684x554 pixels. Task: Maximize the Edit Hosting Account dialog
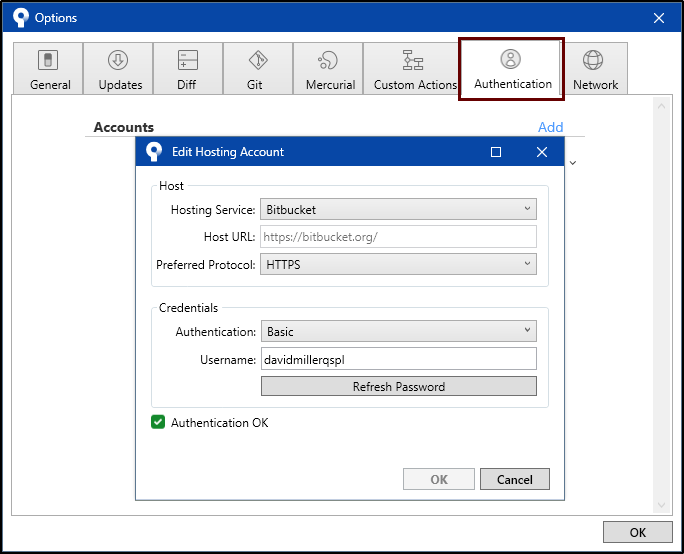[x=496, y=152]
